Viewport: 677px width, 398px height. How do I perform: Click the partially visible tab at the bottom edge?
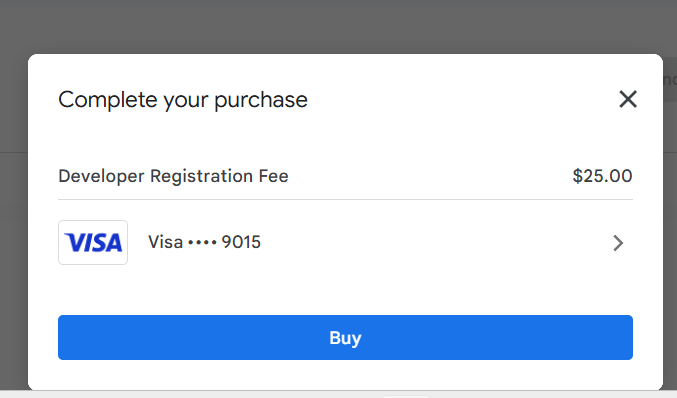coord(406,396)
